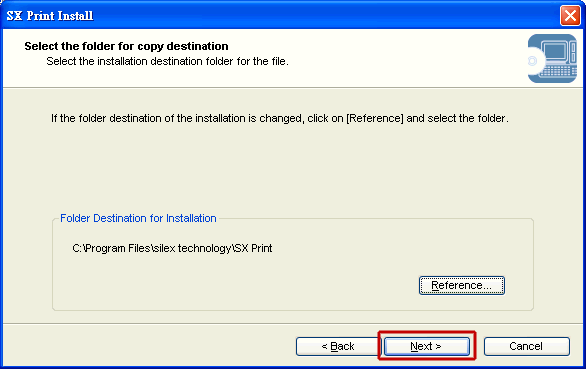Click the monitor screen of the header icon
This screenshot has width=586, height=369.
click(x=555, y=51)
